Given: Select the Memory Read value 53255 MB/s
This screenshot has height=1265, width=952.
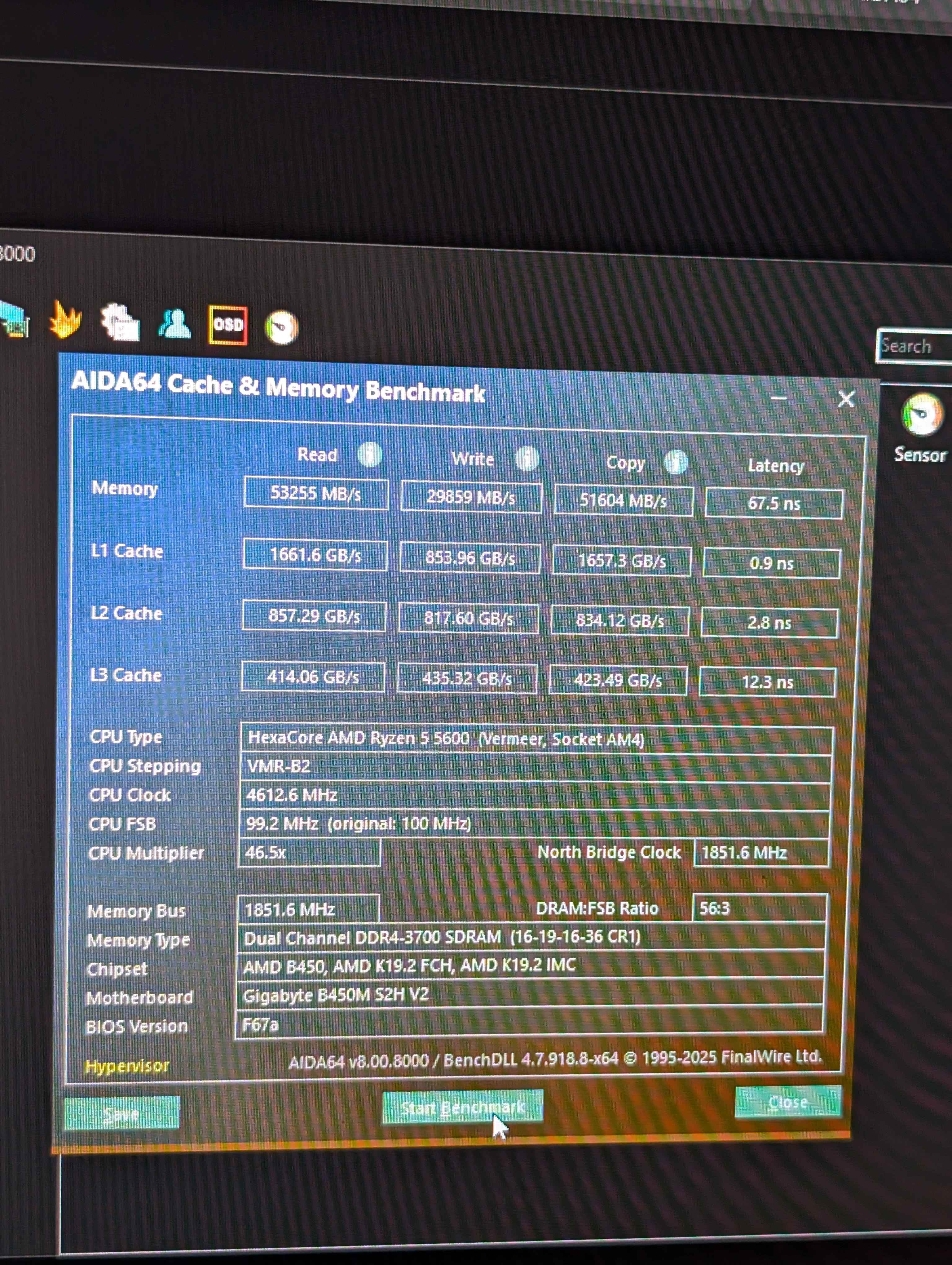Looking at the screenshot, I should click(316, 493).
